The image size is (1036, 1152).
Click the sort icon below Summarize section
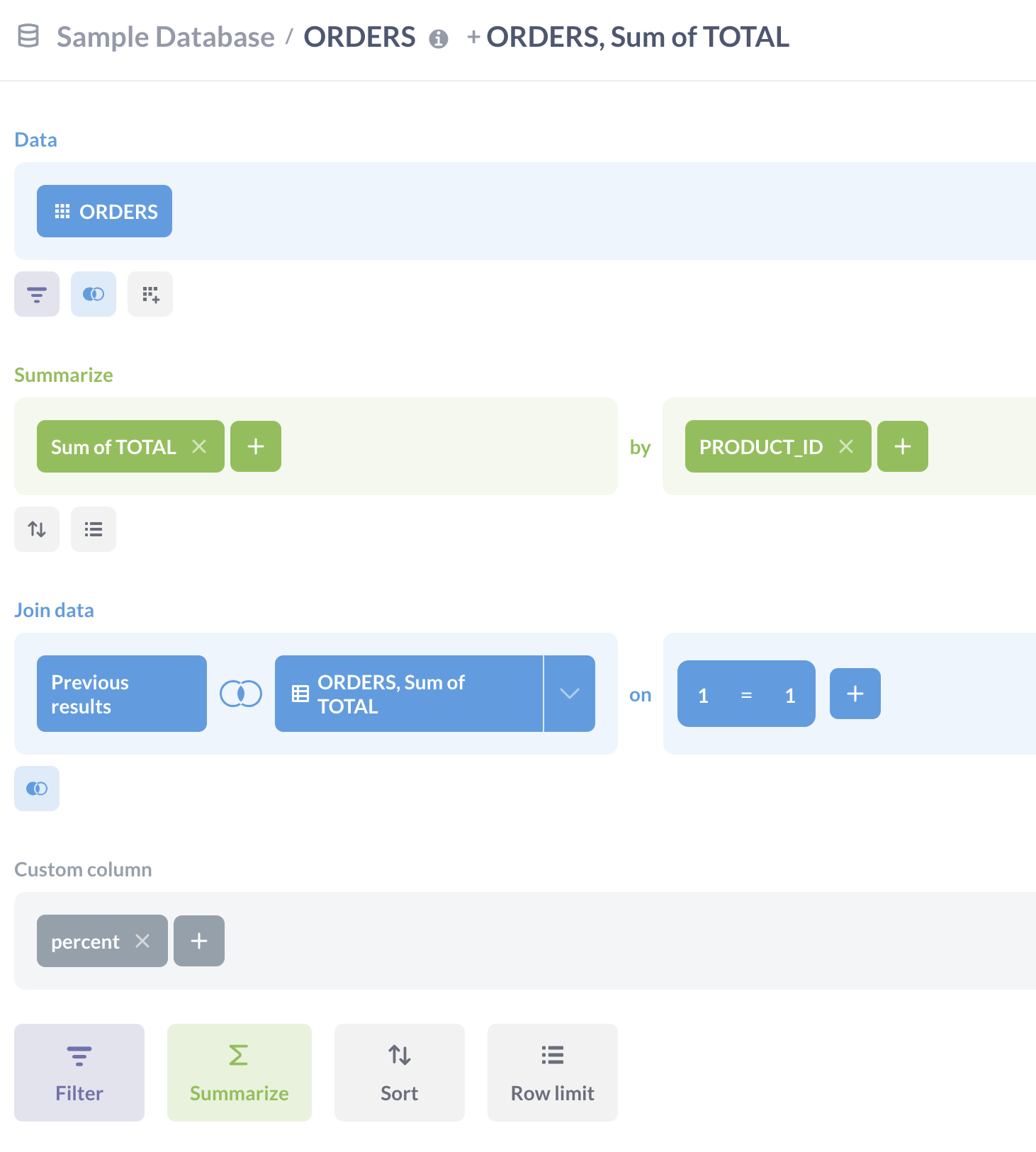[37, 529]
